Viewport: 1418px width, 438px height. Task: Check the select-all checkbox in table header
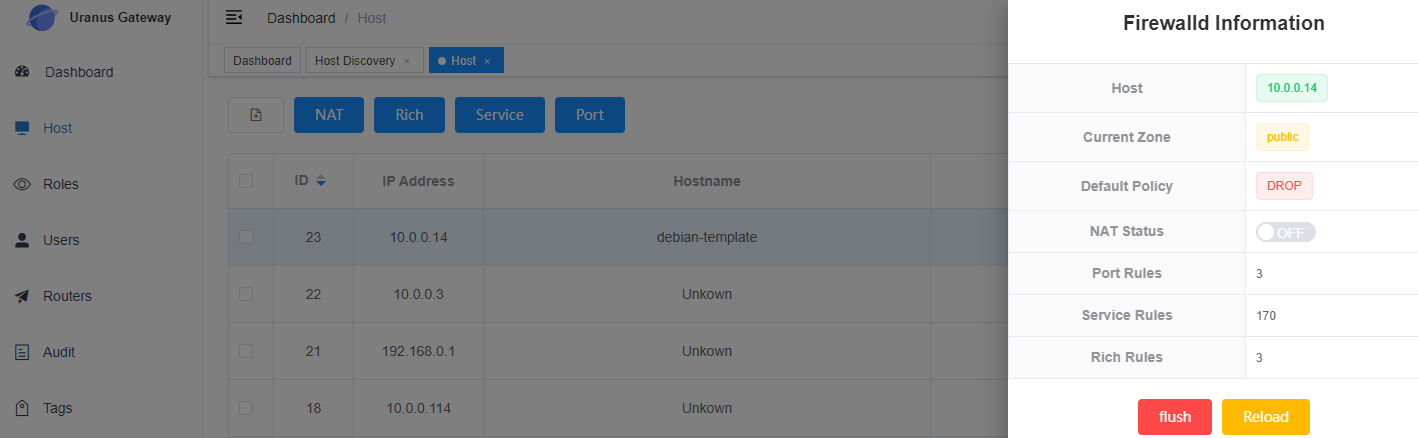(x=246, y=181)
